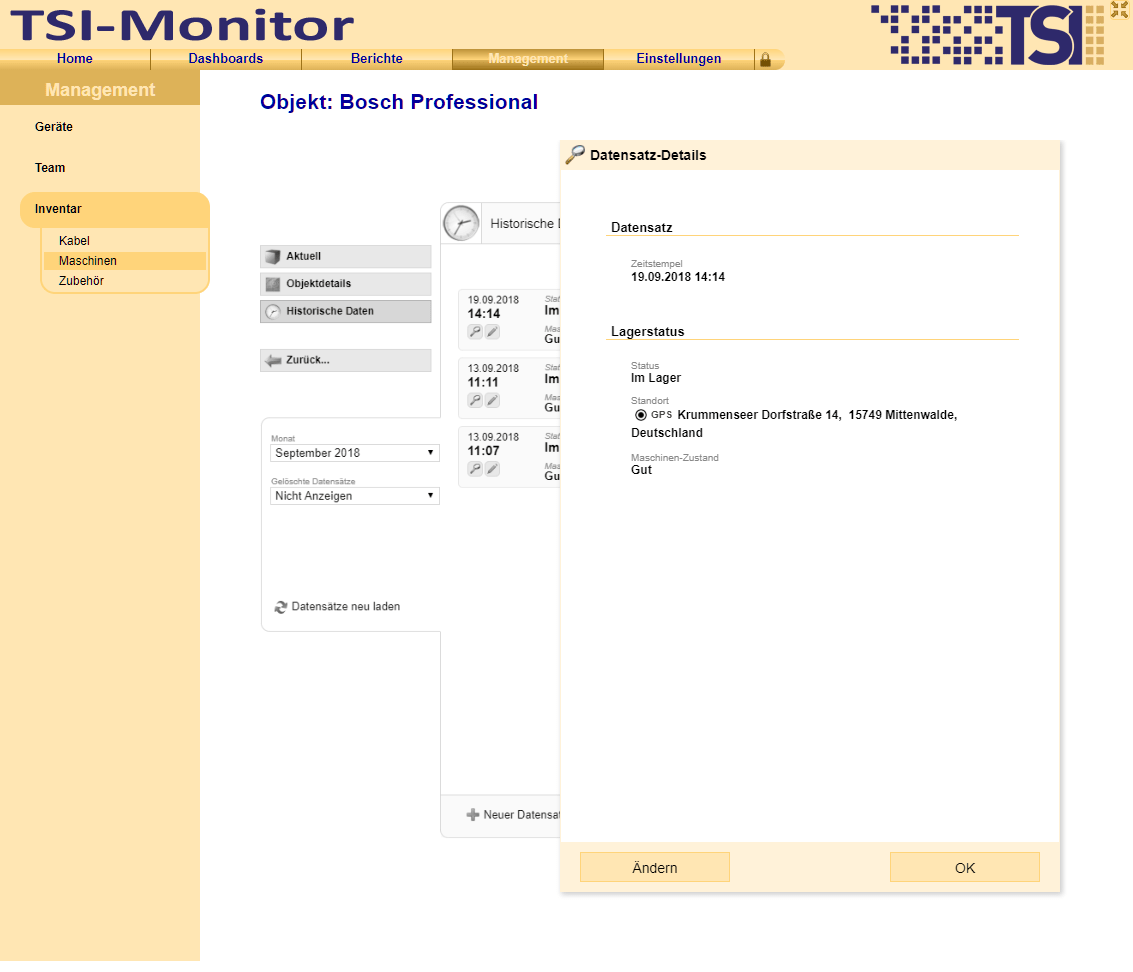Open the Einstellungen tab
This screenshot has width=1133, height=972.
point(678,59)
